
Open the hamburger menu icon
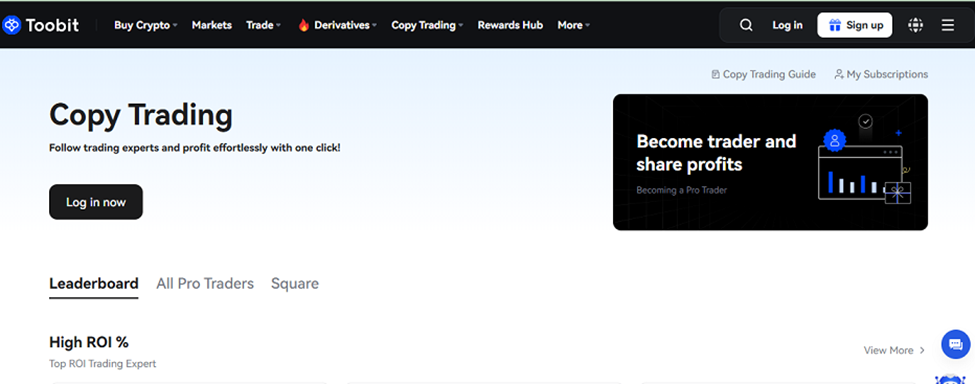click(x=948, y=25)
